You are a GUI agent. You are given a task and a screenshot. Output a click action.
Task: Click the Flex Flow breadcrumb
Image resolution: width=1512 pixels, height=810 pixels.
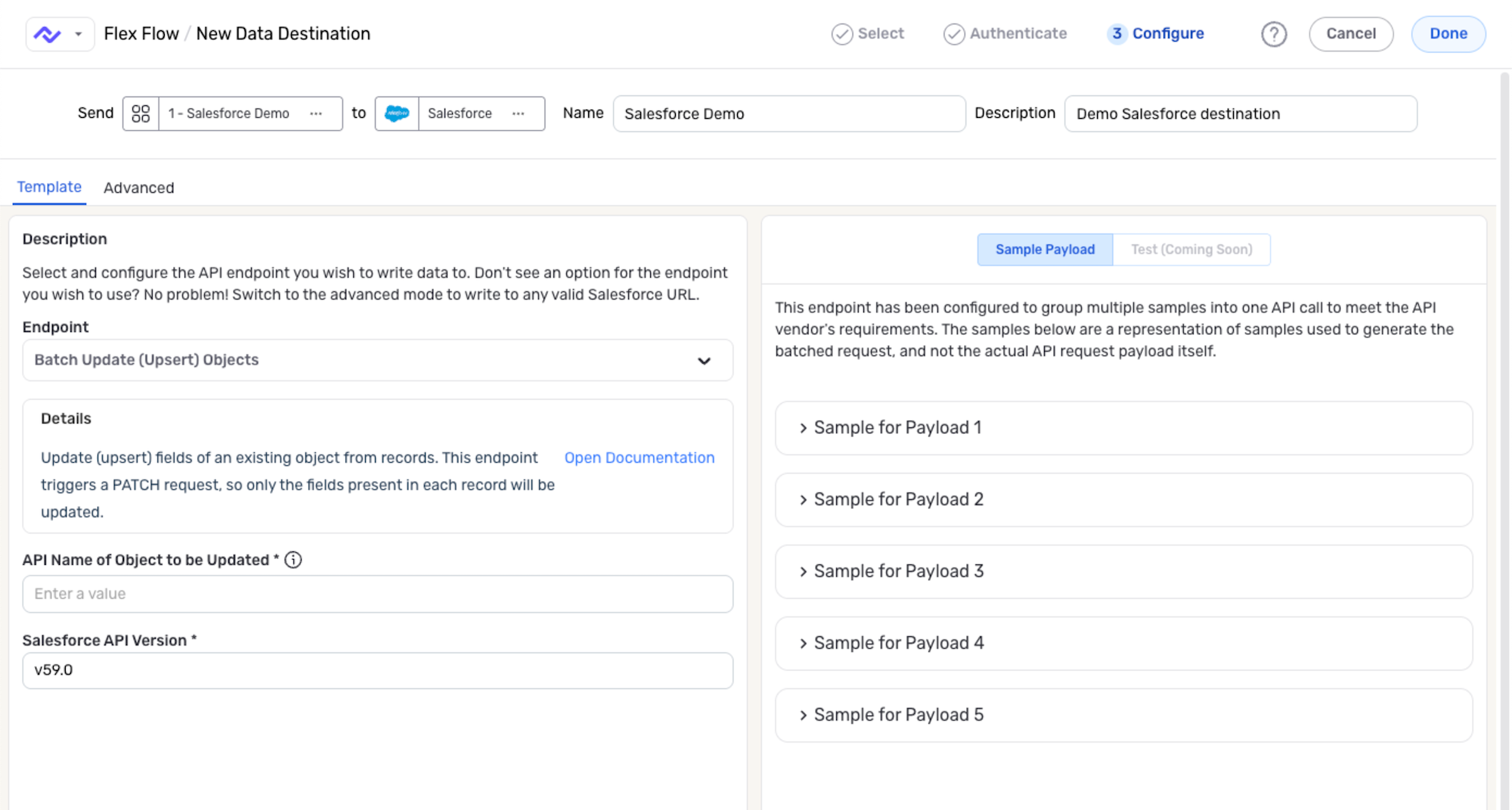coord(141,34)
